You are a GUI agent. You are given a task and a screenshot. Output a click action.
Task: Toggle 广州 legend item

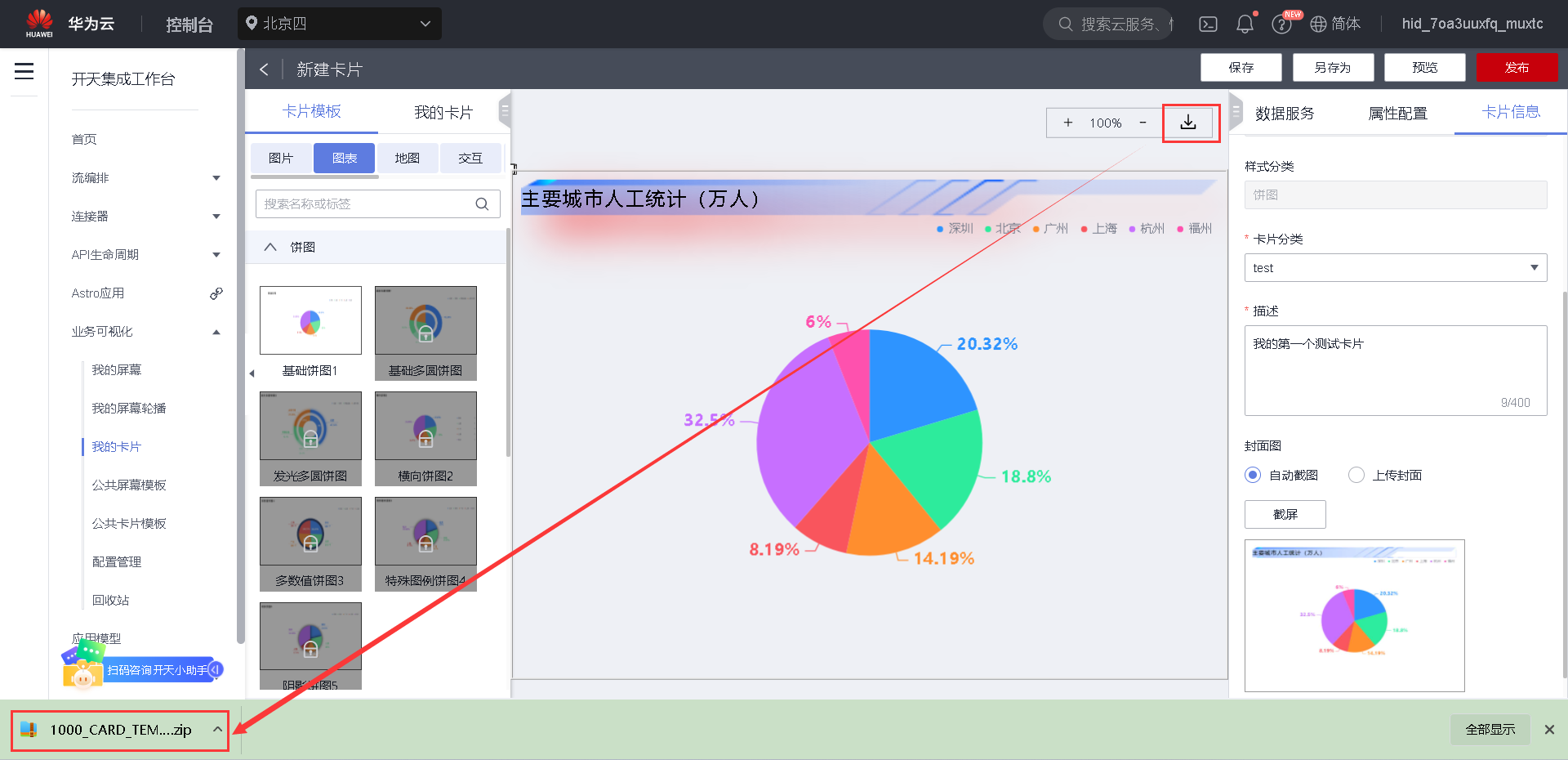pyautogui.click(x=1050, y=229)
